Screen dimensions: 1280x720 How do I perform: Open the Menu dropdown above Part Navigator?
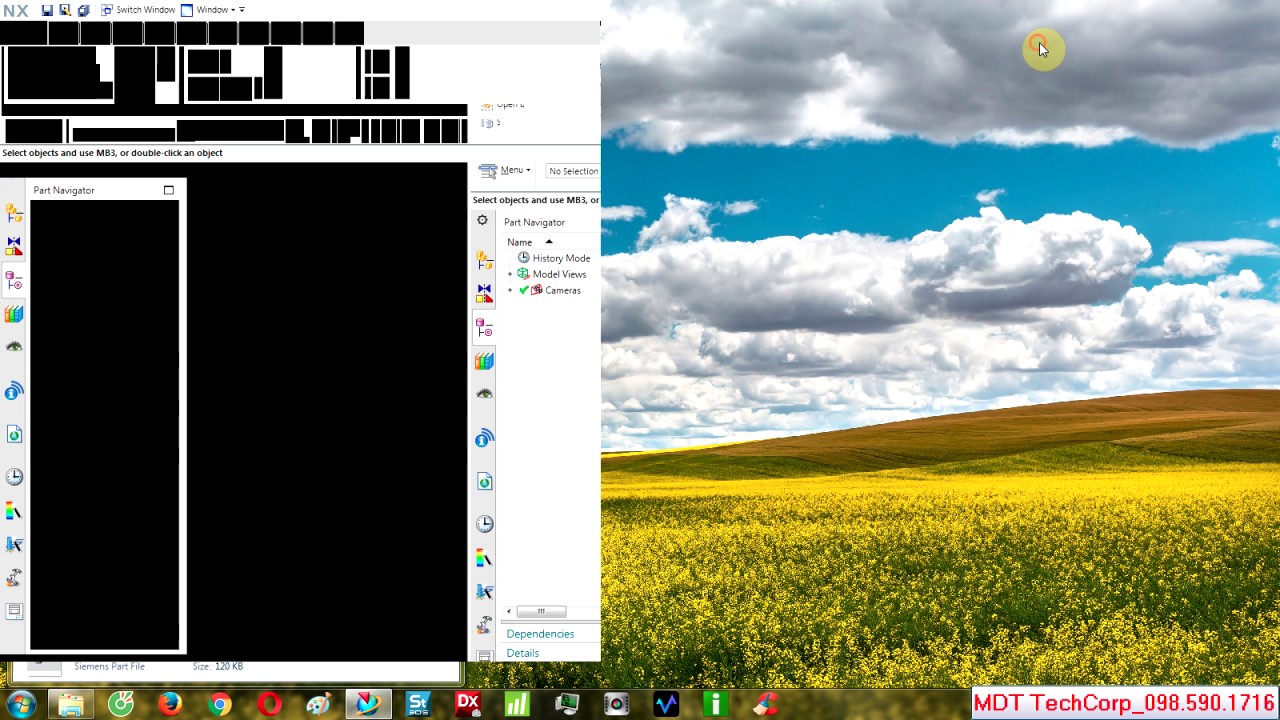pyautogui.click(x=505, y=171)
